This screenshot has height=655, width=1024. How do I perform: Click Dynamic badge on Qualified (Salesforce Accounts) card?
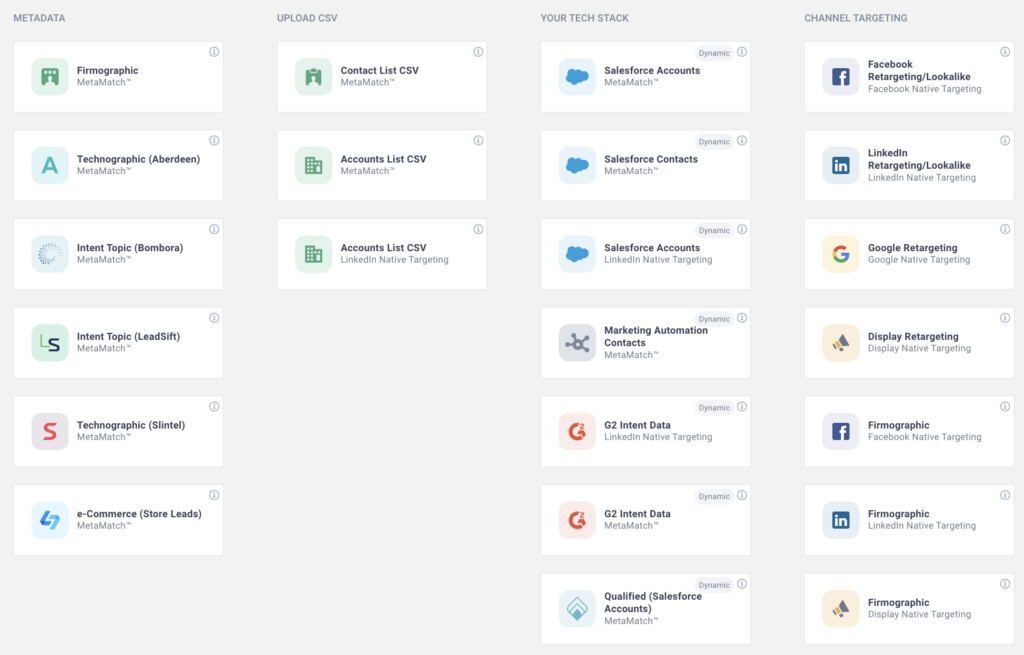(x=714, y=585)
